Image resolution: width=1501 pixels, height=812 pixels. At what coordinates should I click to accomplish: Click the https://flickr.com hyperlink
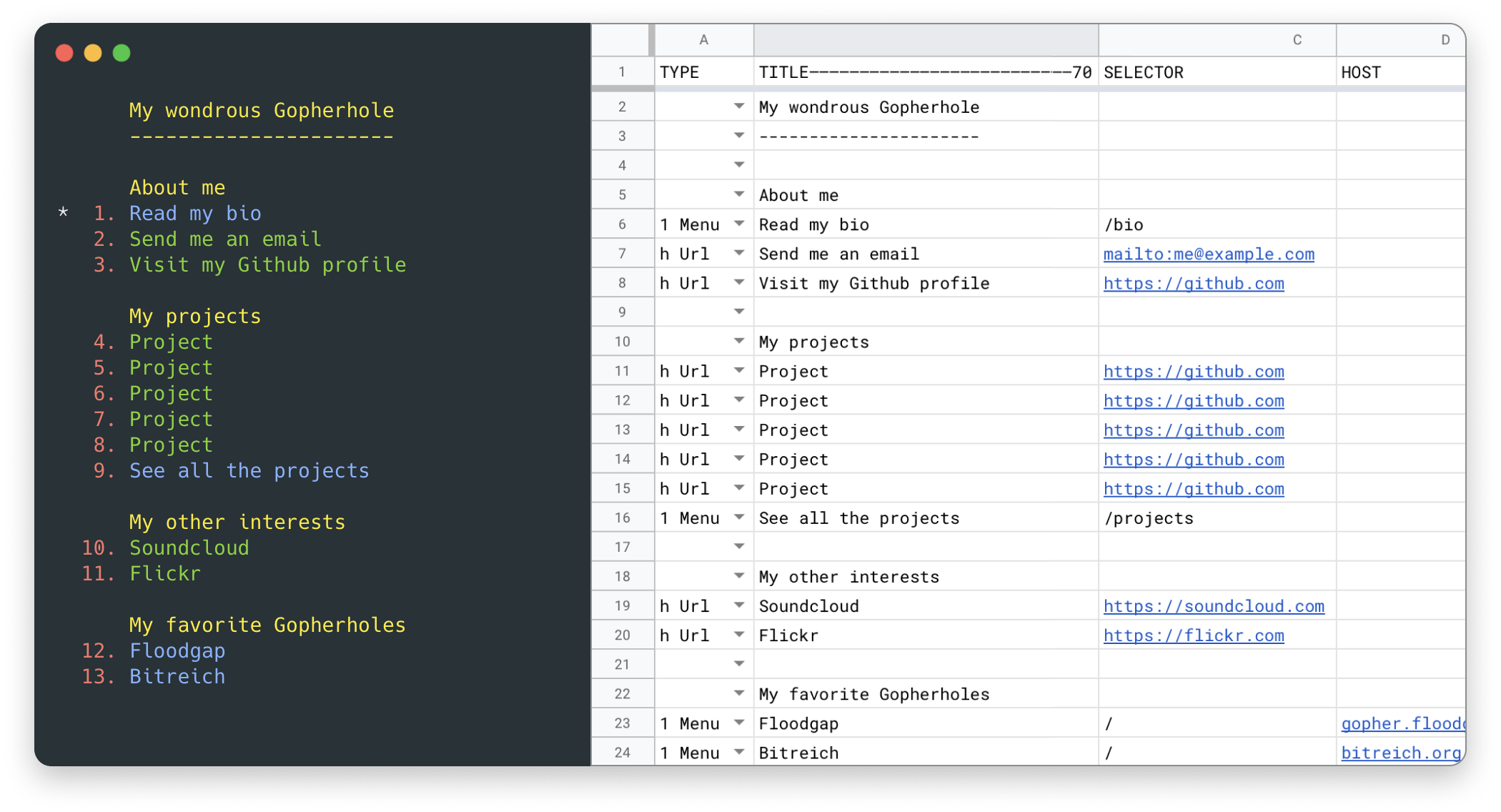click(x=1194, y=635)
